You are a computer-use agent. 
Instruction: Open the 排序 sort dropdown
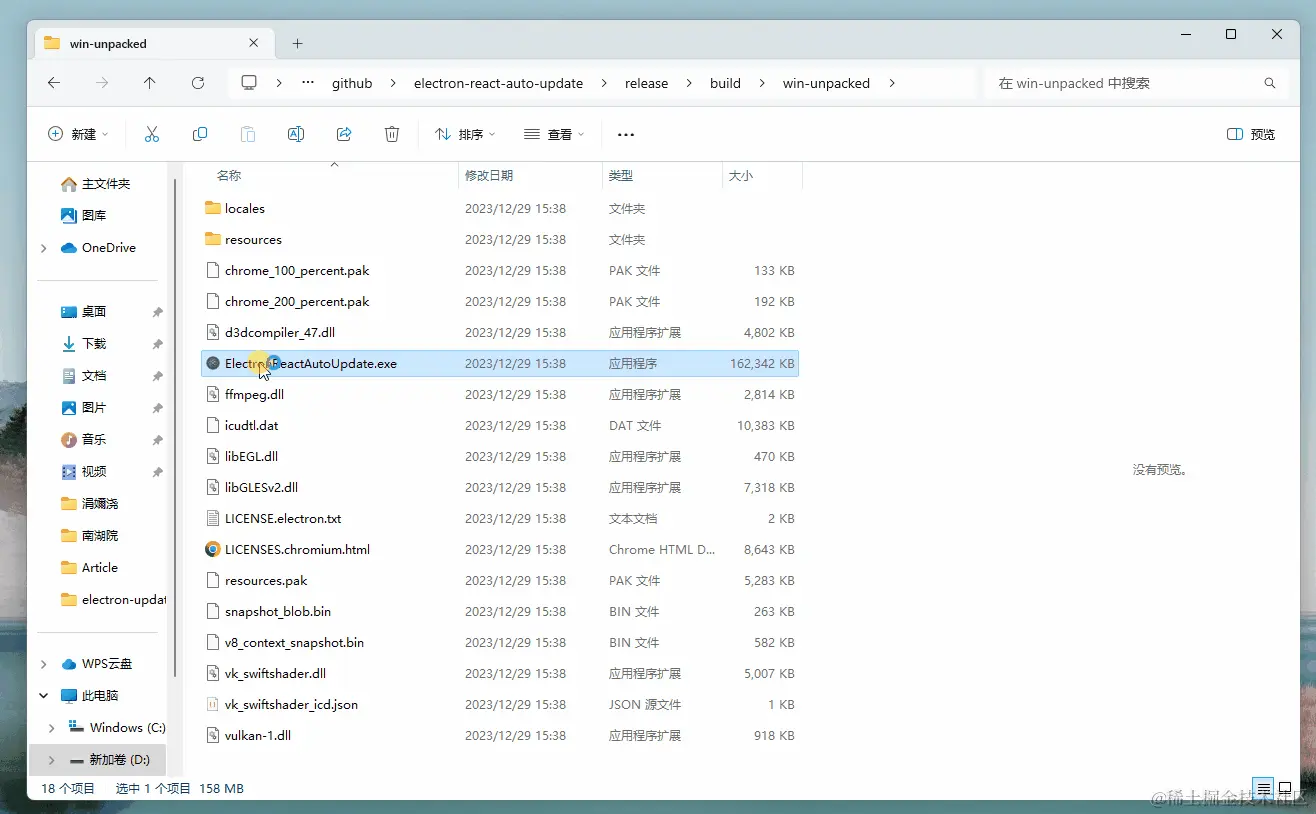tap(465, 134)
